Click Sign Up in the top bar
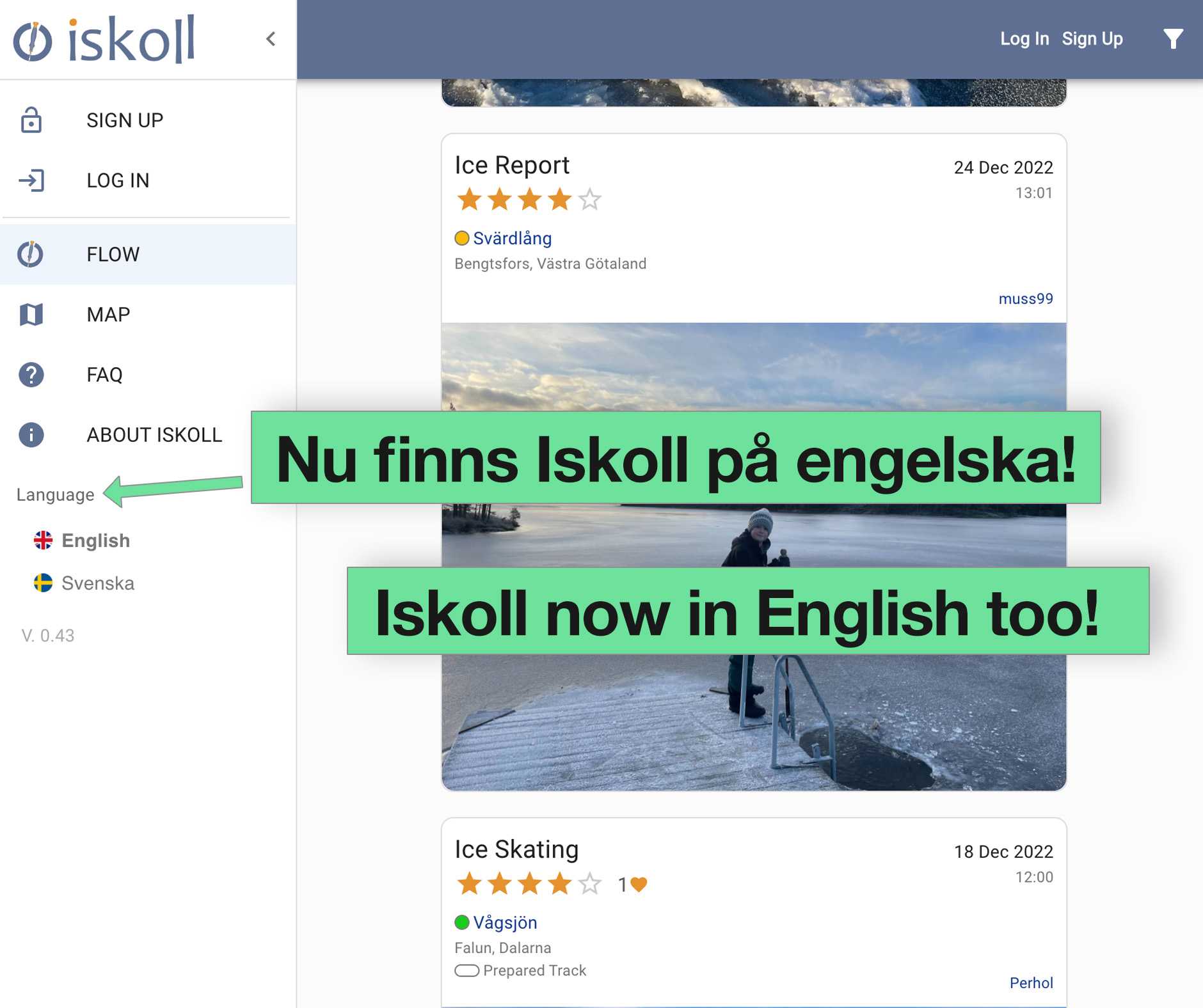Screen dimensions: 1203x1008 (1092, 39)
